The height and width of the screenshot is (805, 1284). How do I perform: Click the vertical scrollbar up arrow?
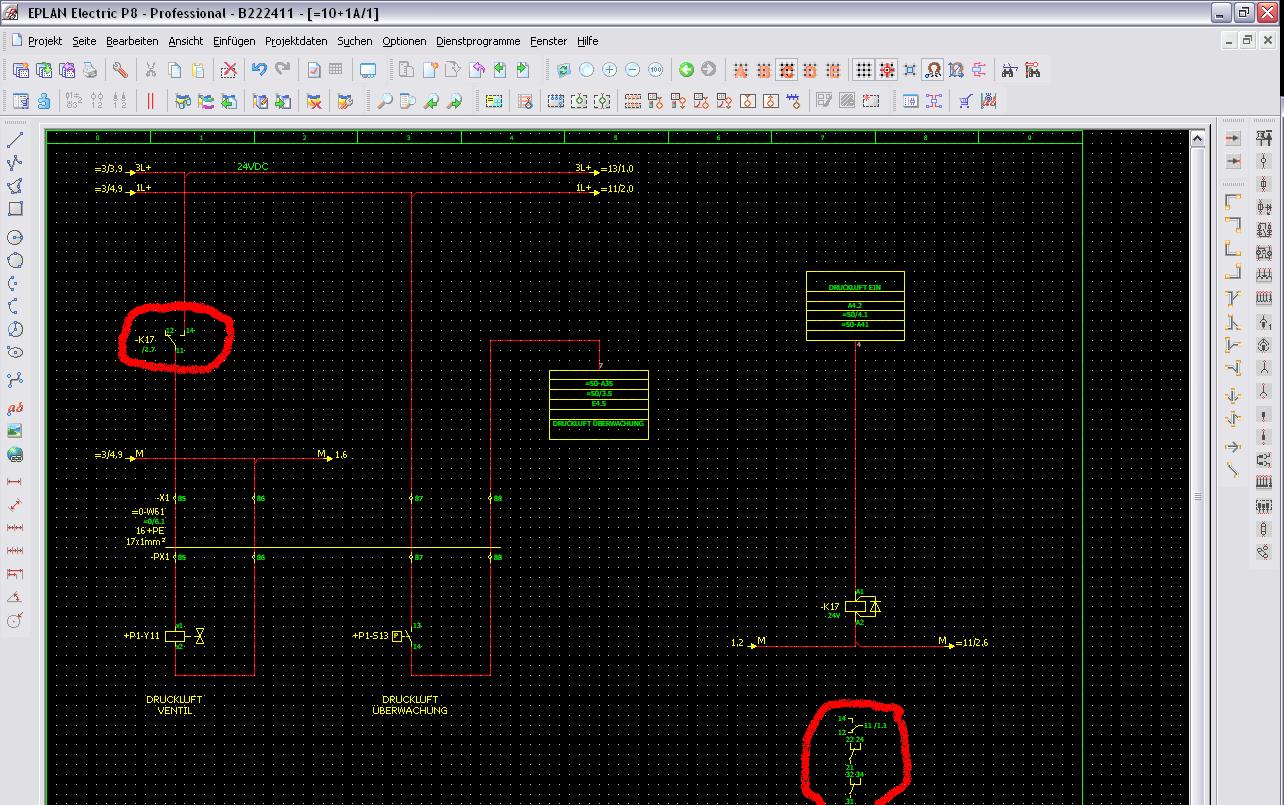[1197, 138]
